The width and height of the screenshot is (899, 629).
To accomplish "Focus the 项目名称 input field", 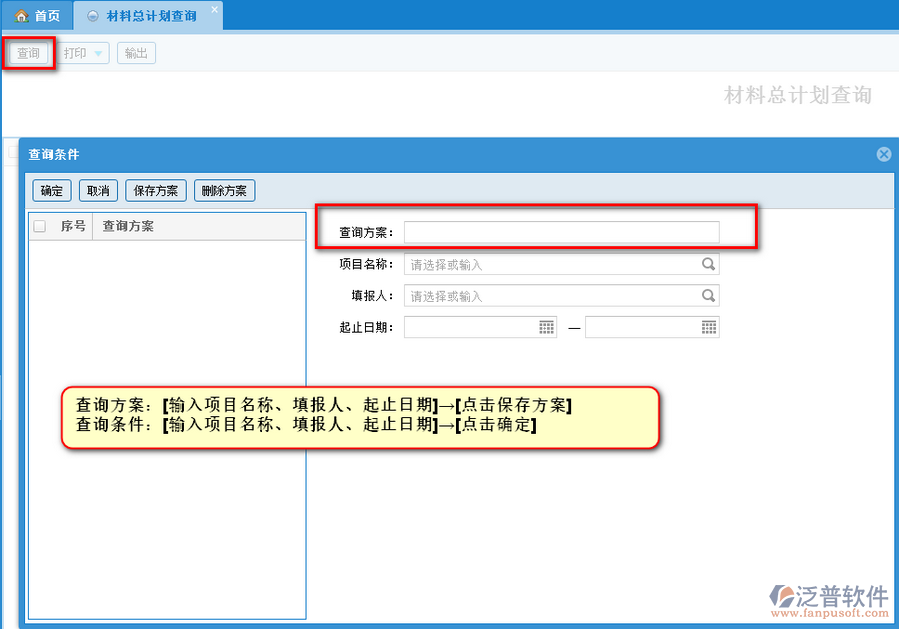I will pos(561,264).
